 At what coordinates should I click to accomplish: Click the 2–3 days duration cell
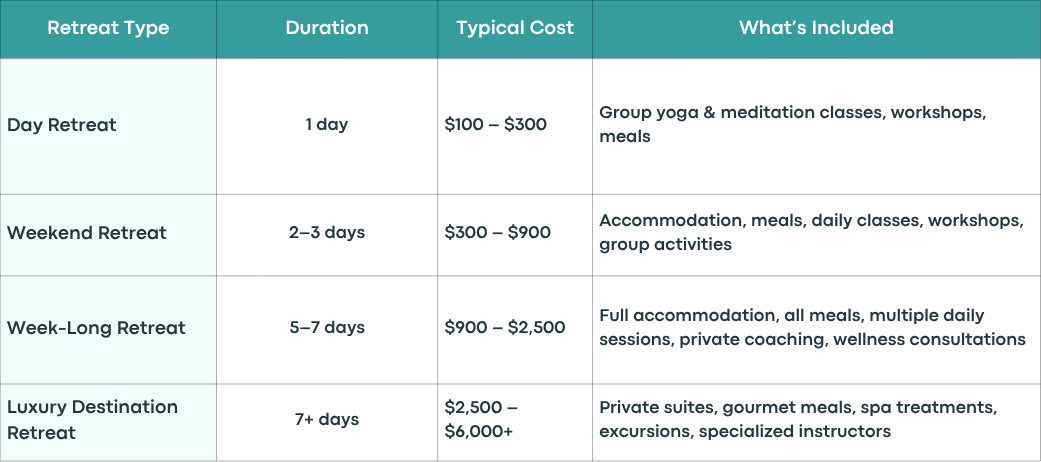(327, 233)
